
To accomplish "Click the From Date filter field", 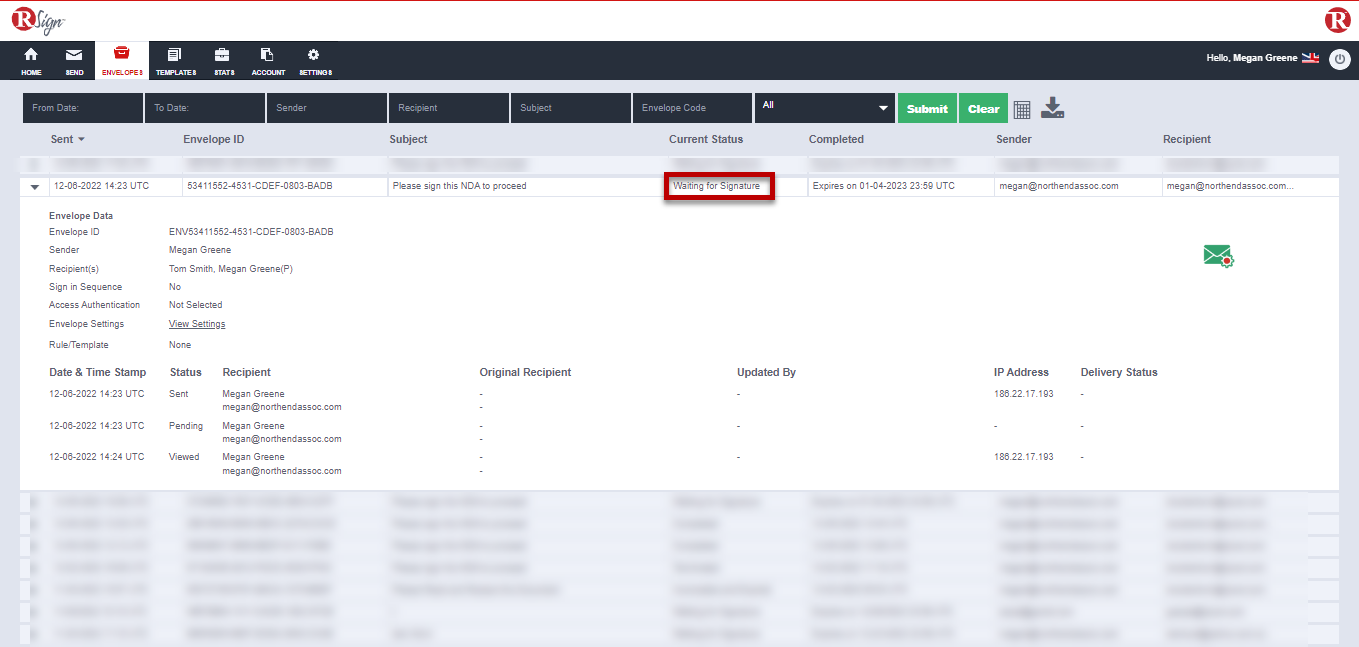I will click(83, 108).
